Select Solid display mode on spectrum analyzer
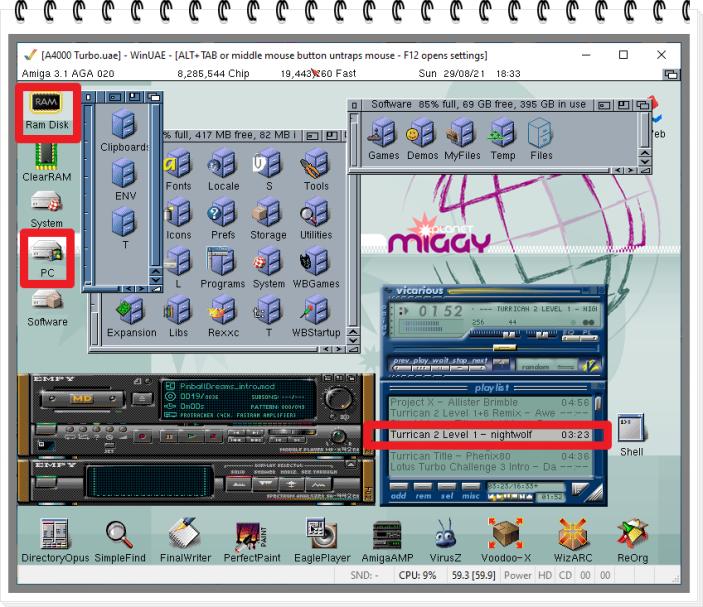The width and height of the screenshot is (703, 607). pos(239,484)
